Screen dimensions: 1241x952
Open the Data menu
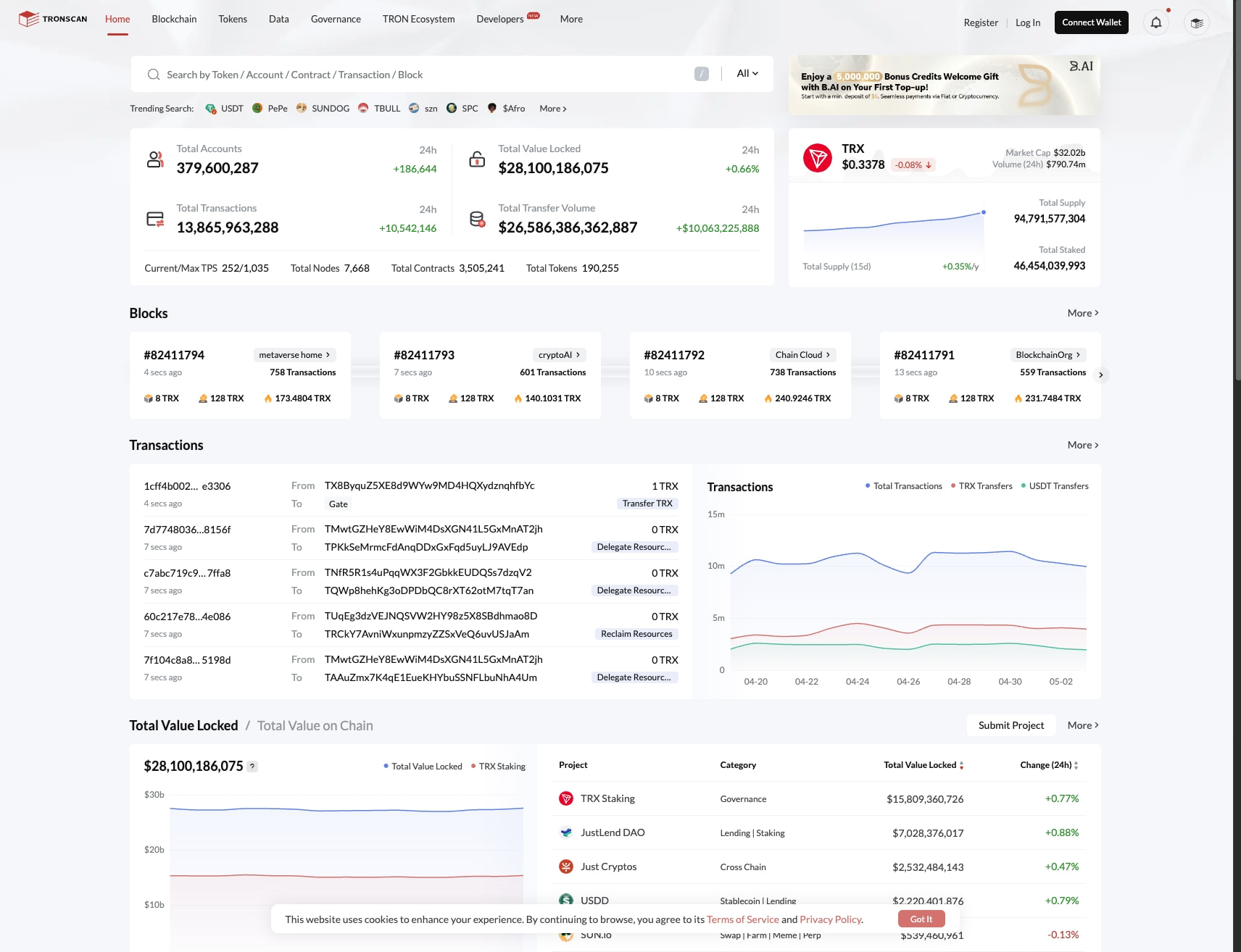coord(279,19)
